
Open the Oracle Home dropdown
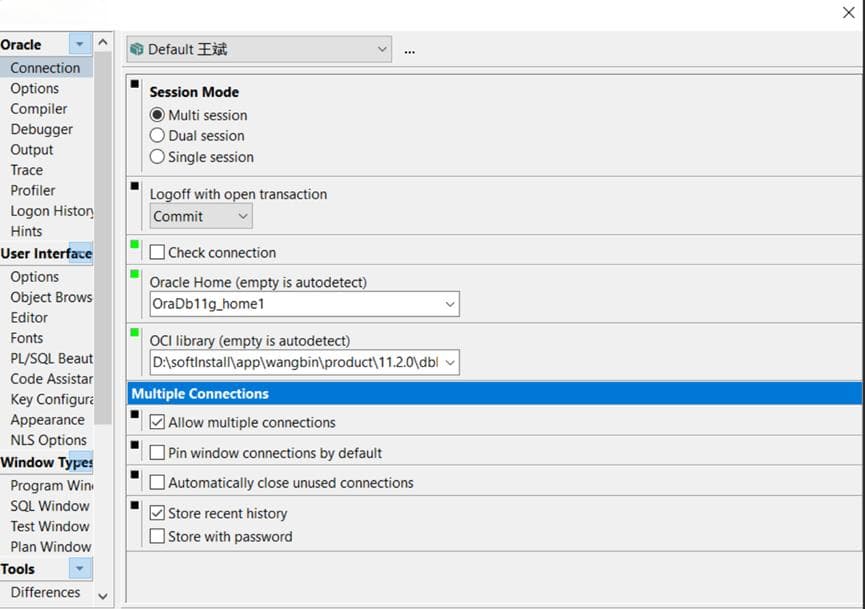[x=450, y=304]
